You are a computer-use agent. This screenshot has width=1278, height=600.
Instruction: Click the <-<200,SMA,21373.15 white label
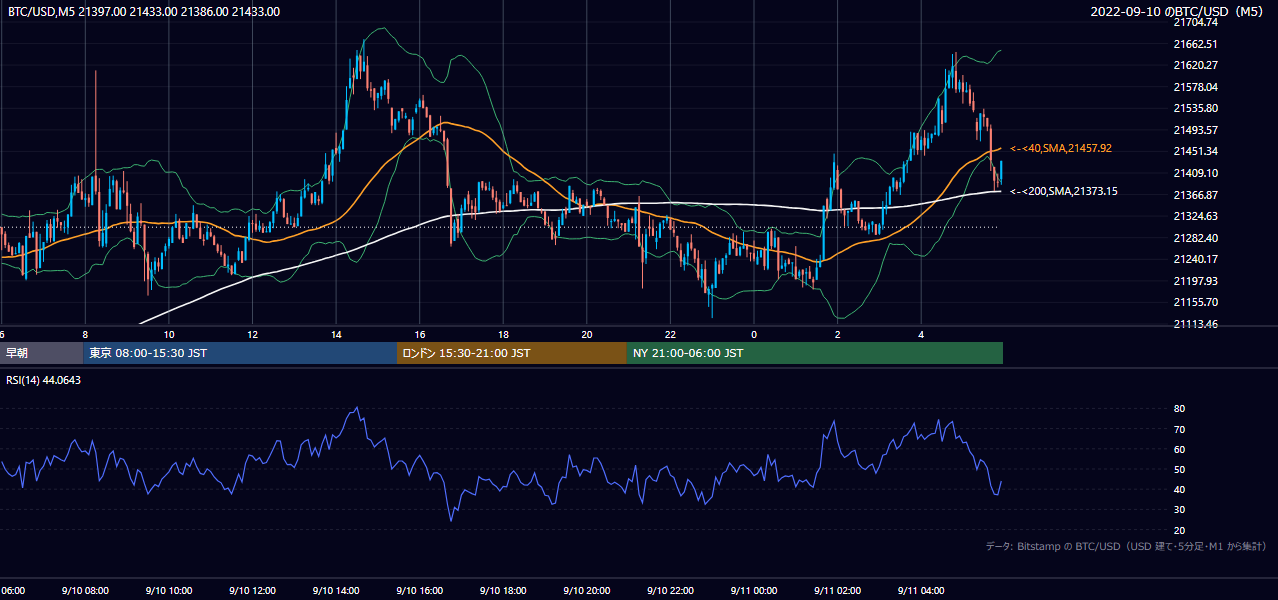click(x=1064, y=191)
